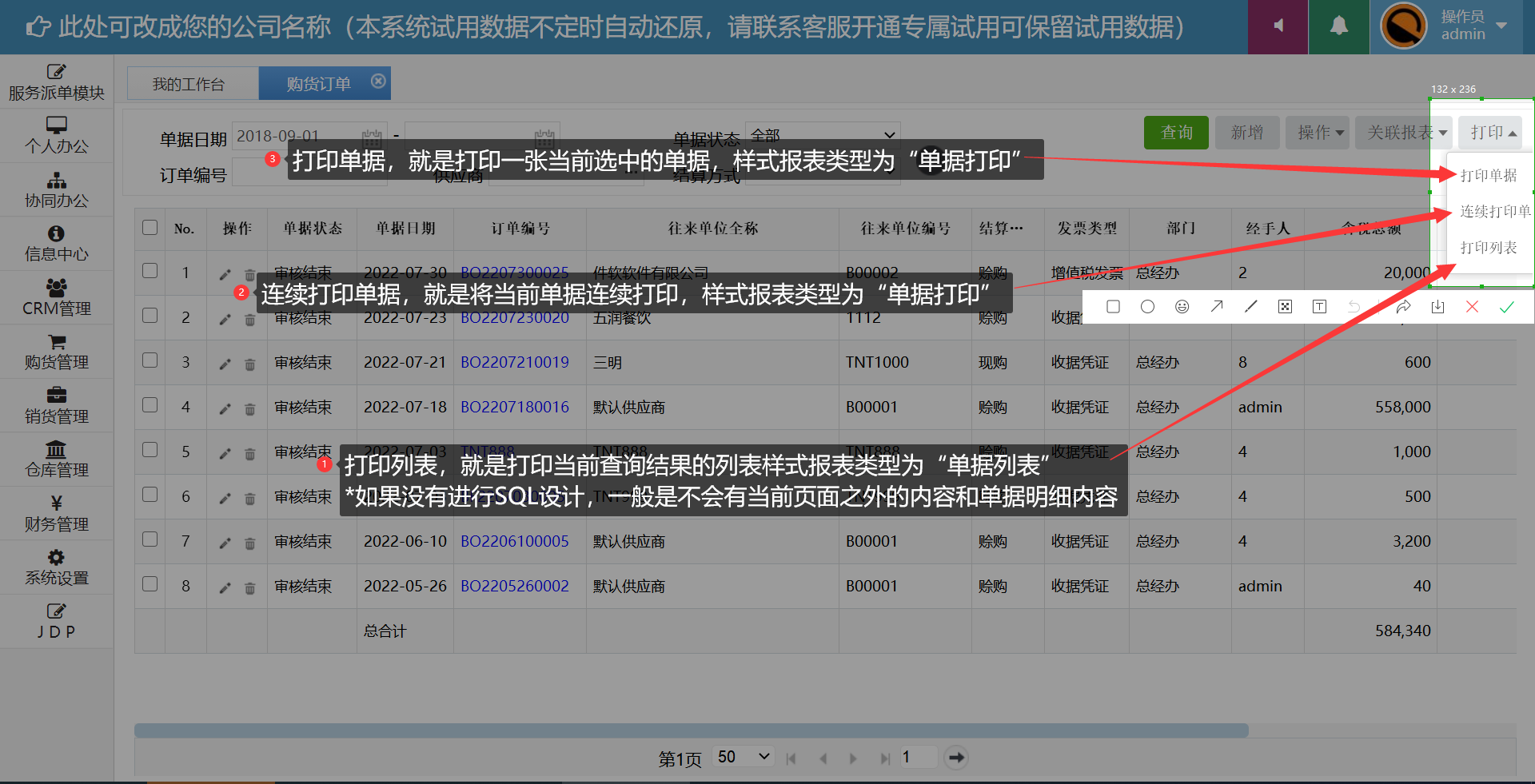Edit order BO2206100005 with pencil icon
The height and width of the screenshot is (784, 1535).
point(225,543)
